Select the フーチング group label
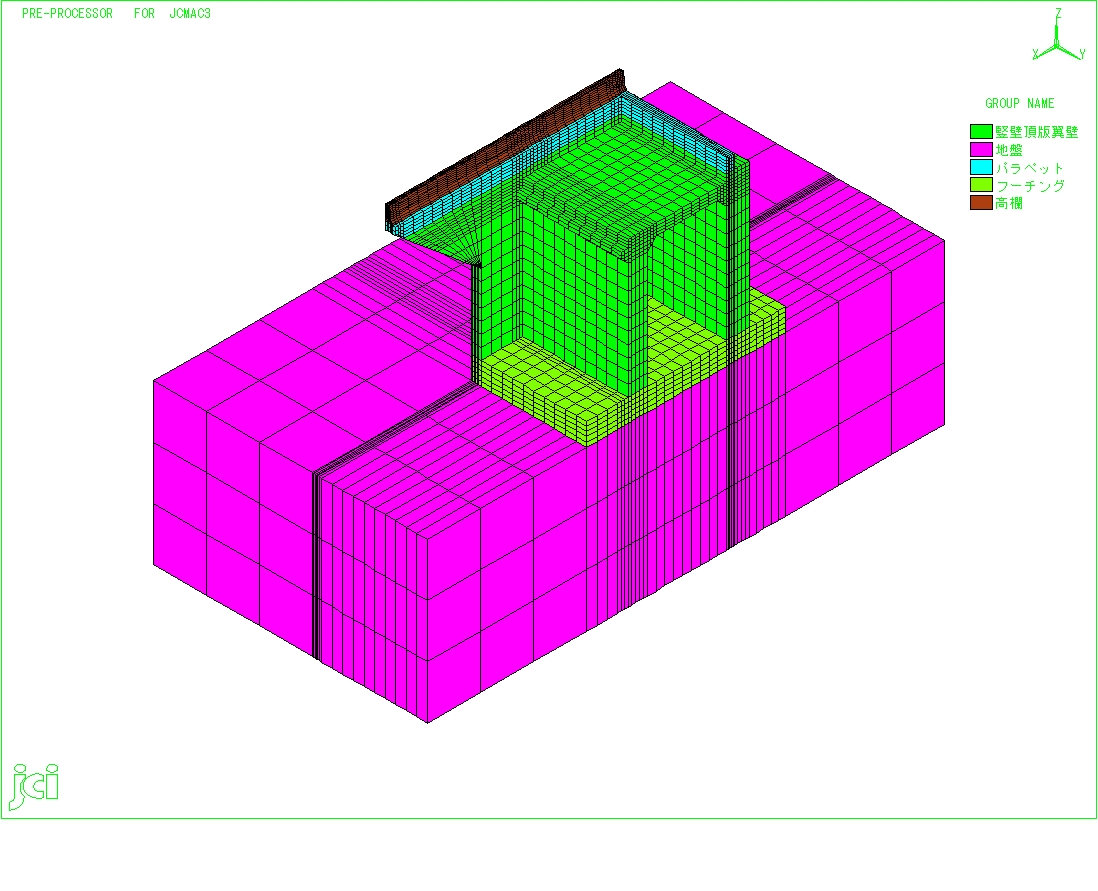1098x891 pixels. pyautogui.click(x=1029, y=186)
